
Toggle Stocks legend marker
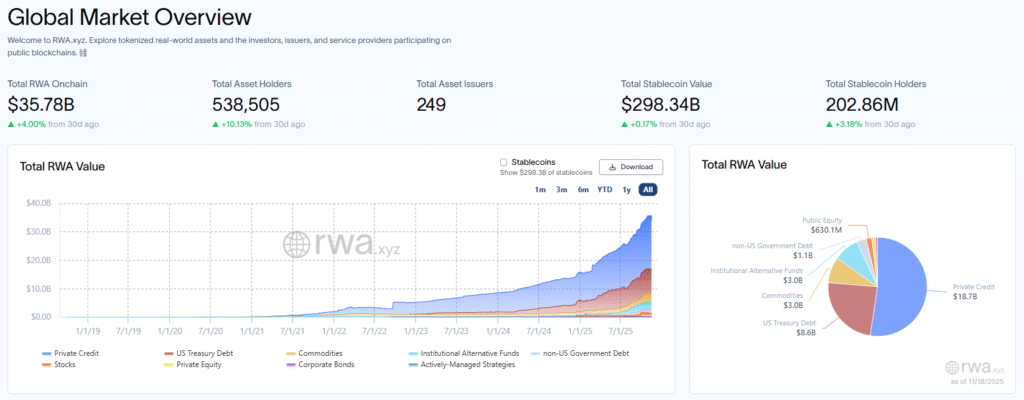47,365
